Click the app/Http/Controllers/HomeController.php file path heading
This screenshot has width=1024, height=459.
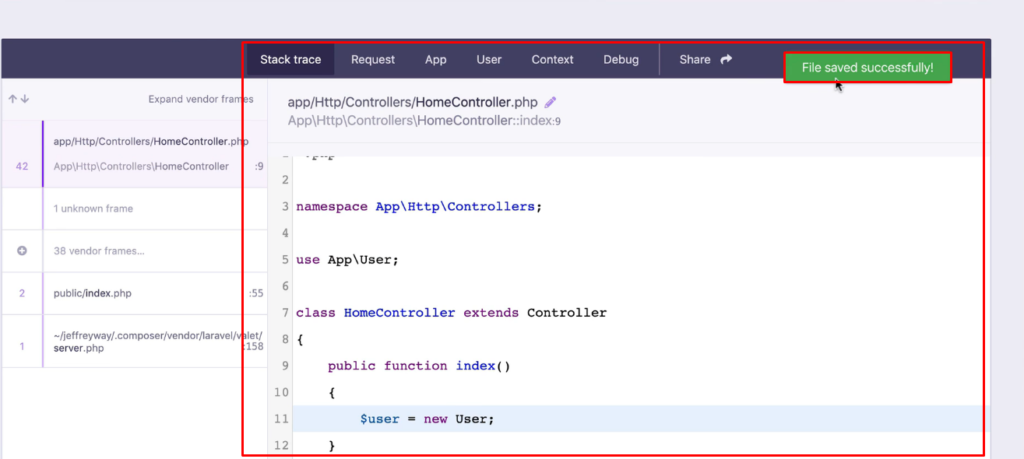[412, 103]
